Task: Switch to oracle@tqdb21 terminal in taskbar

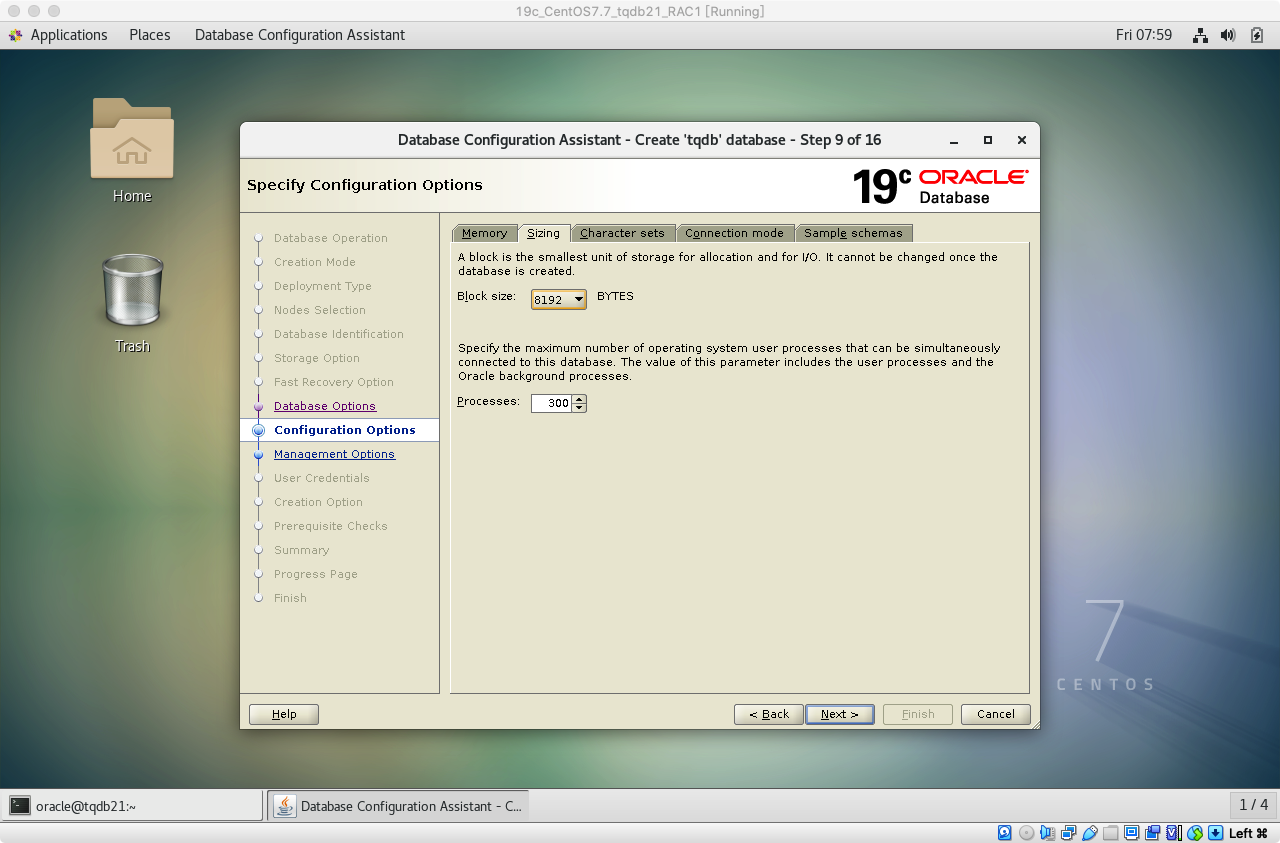Action: pyautogui.click(x=132, y=805)
